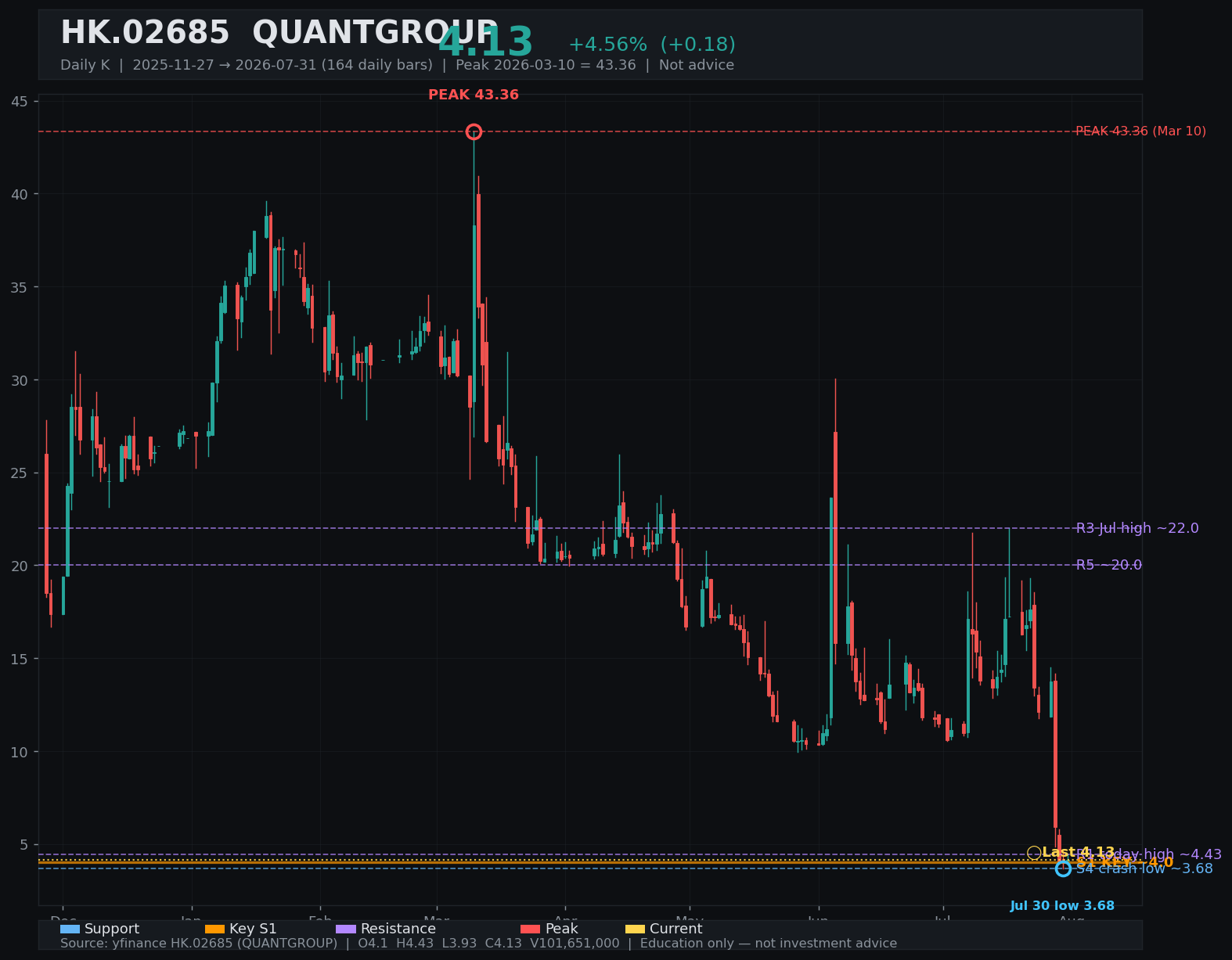The image size is (1232, 960).
Task: Click the "5" y-axis tick label
Action: pyautogui.click(x=23, y=845)
